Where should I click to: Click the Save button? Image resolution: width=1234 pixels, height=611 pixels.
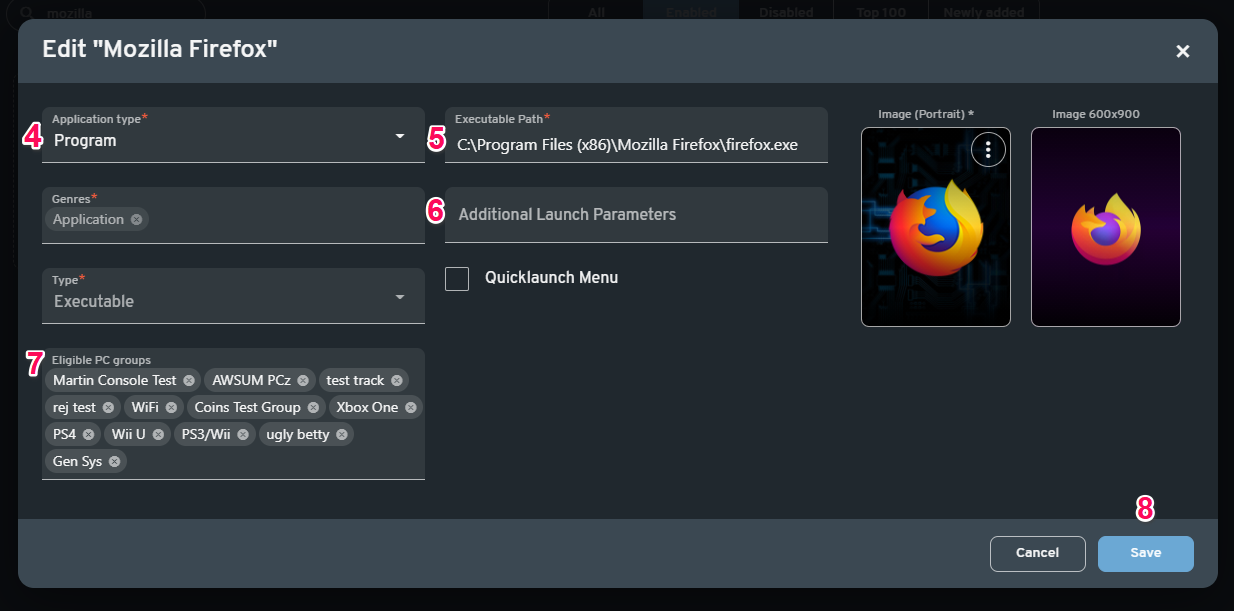[x=1146, y=553]
